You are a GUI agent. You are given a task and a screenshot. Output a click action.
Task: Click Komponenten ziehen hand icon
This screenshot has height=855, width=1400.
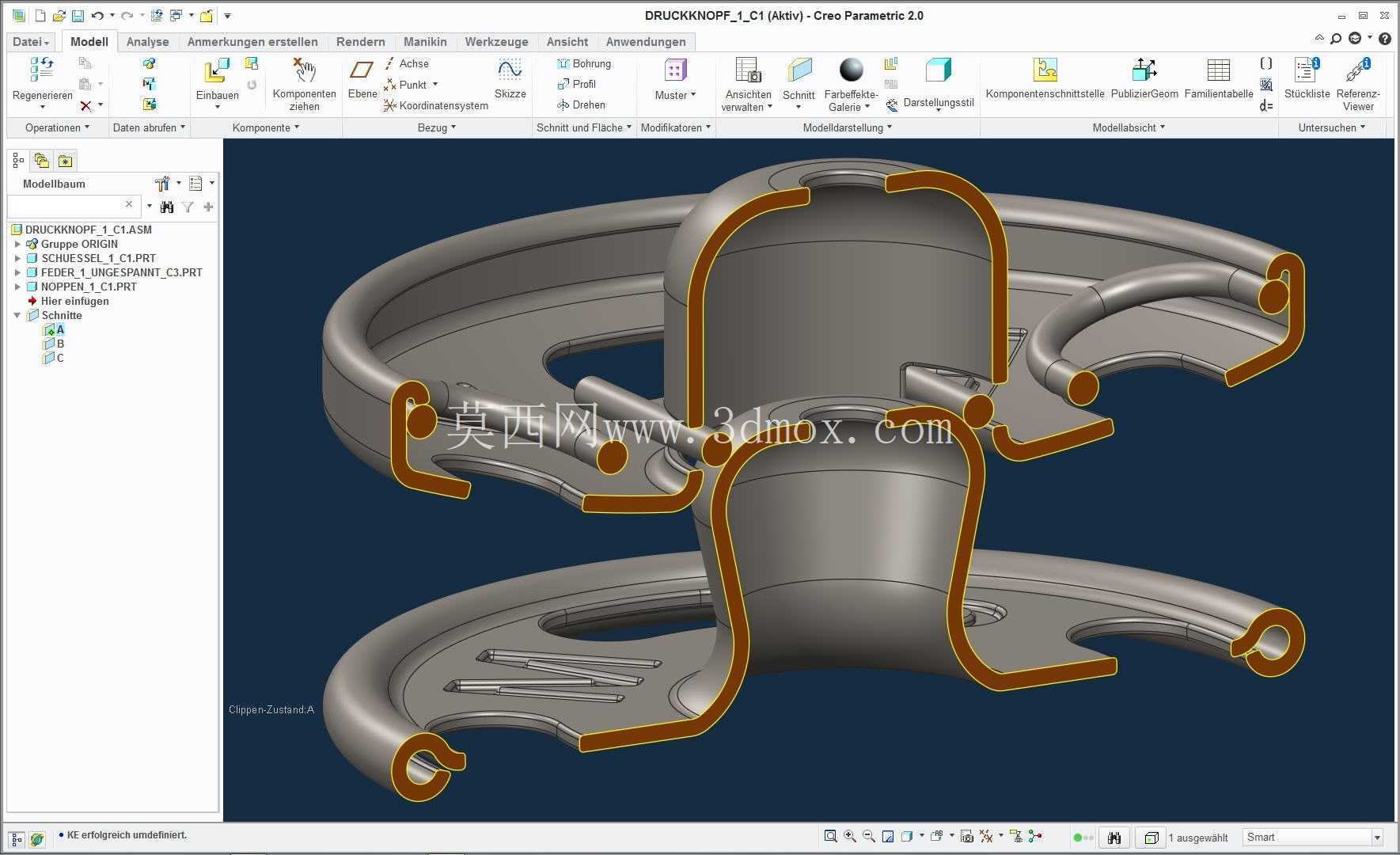pyautogui.click(x=304, y=70)
